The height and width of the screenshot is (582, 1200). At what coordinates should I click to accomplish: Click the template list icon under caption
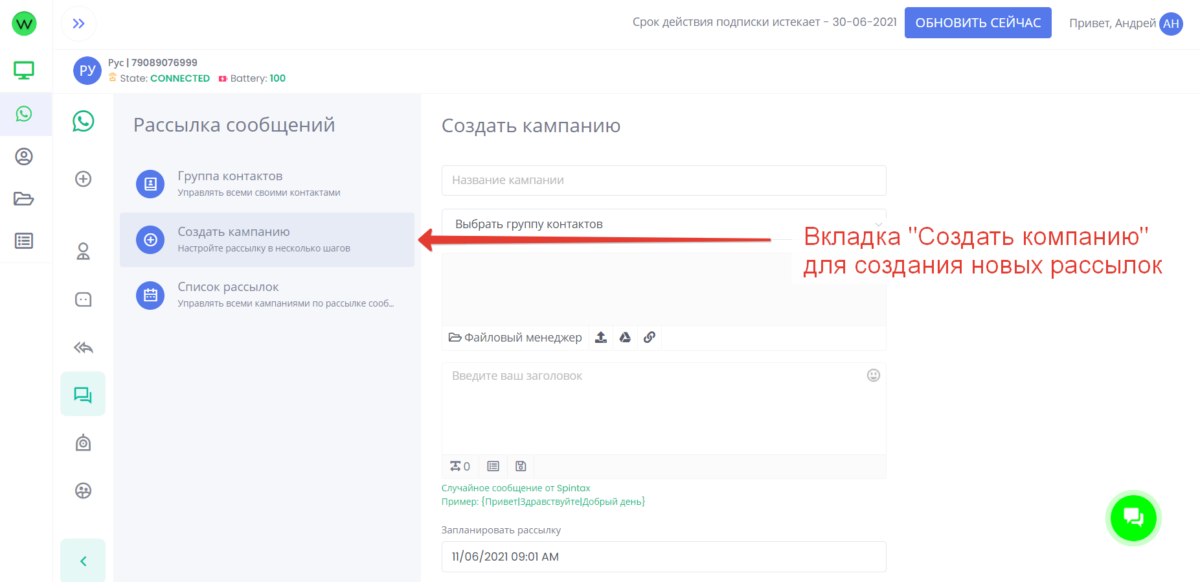point(493,466)
